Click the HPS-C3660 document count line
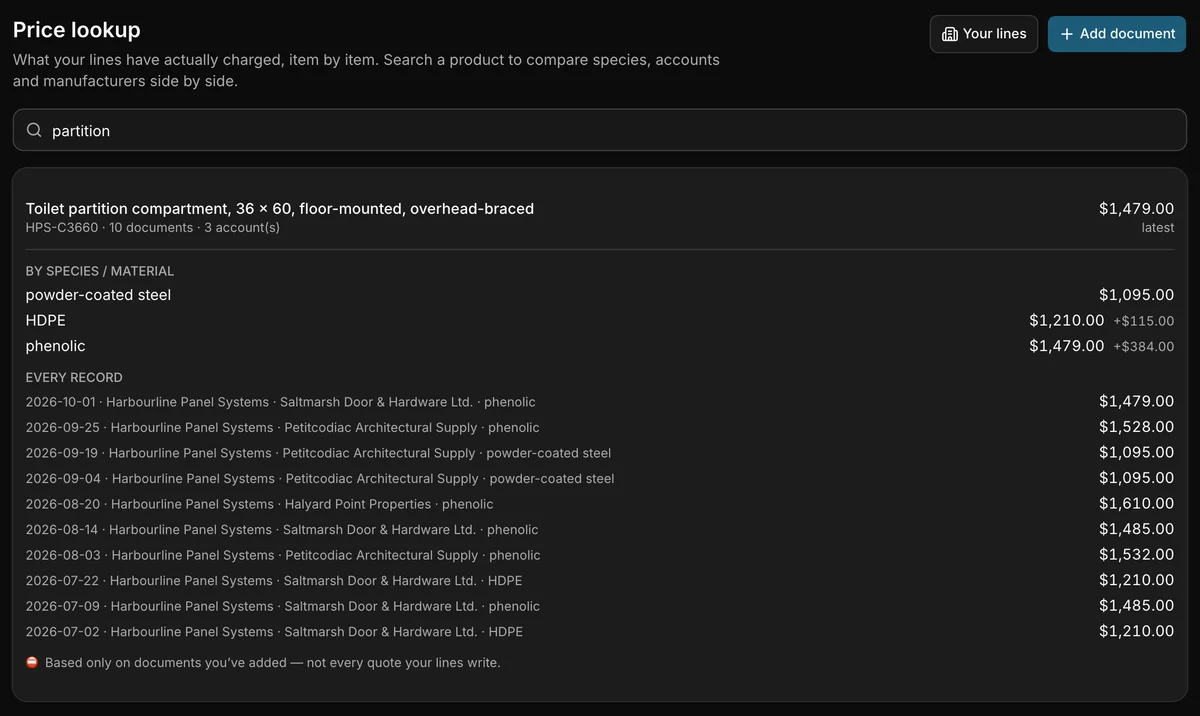 [x=153, y=228]
